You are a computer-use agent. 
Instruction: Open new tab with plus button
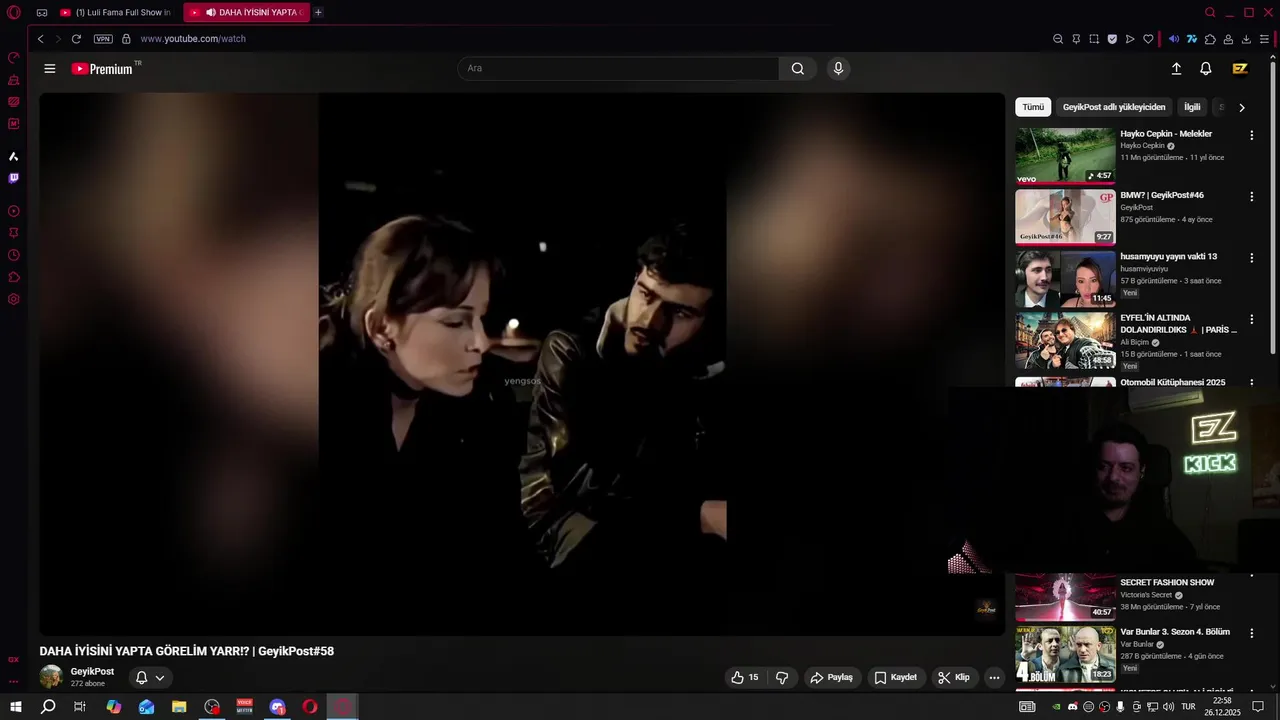pyautogui.click(x=318, y=13)
